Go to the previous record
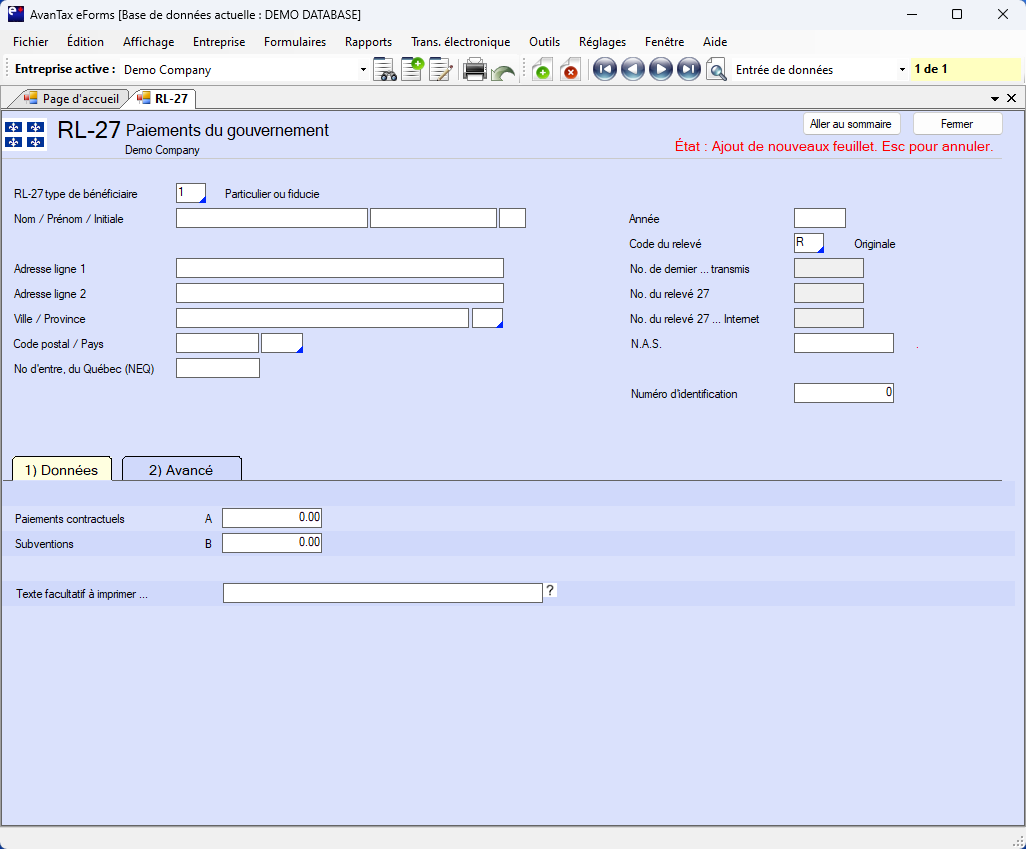 (x=632, y=70)
